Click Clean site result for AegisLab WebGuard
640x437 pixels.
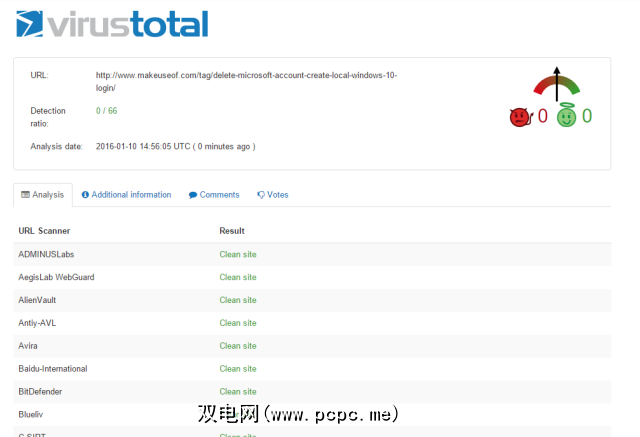[238, 277]
